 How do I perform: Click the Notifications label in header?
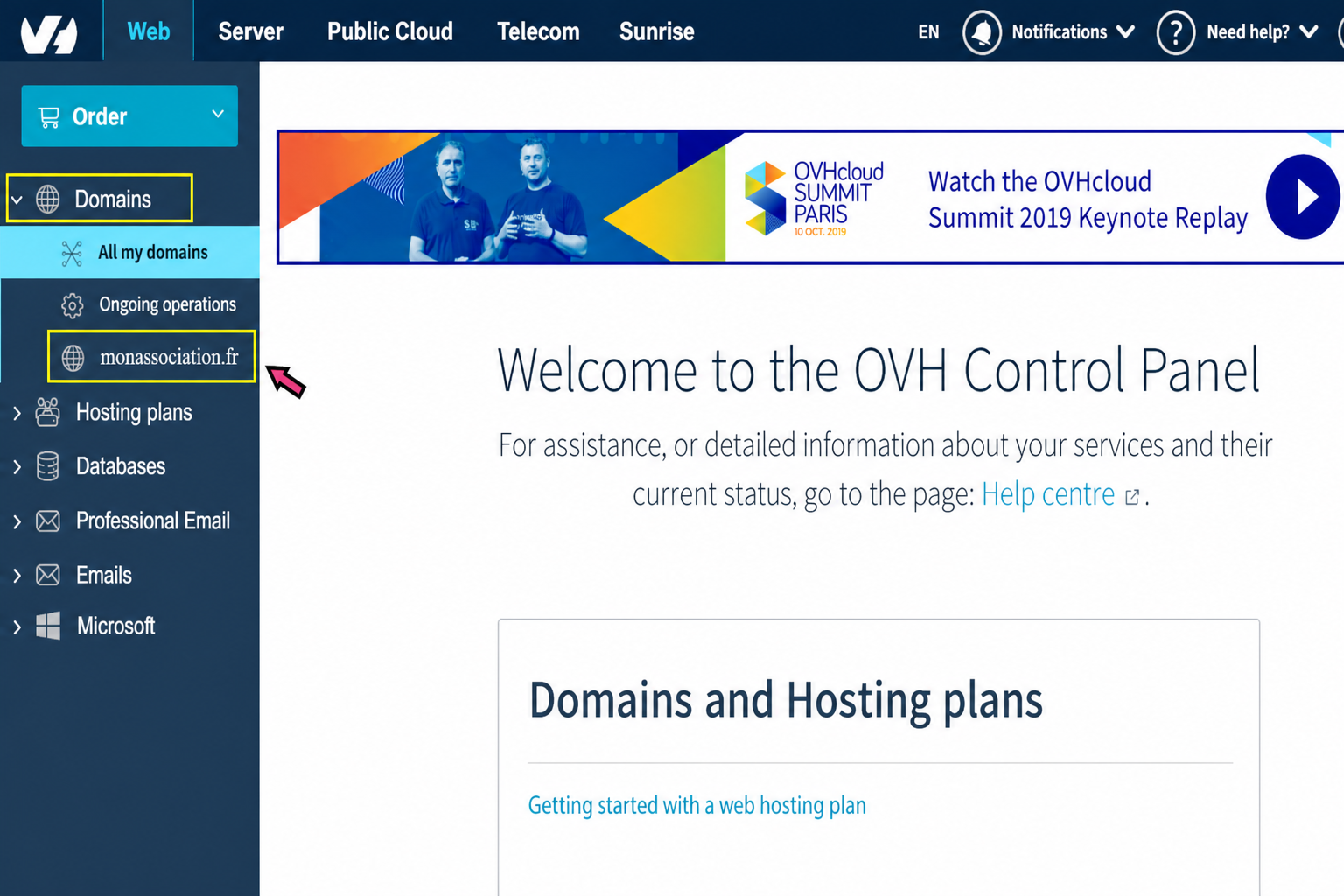[1060, 32]
